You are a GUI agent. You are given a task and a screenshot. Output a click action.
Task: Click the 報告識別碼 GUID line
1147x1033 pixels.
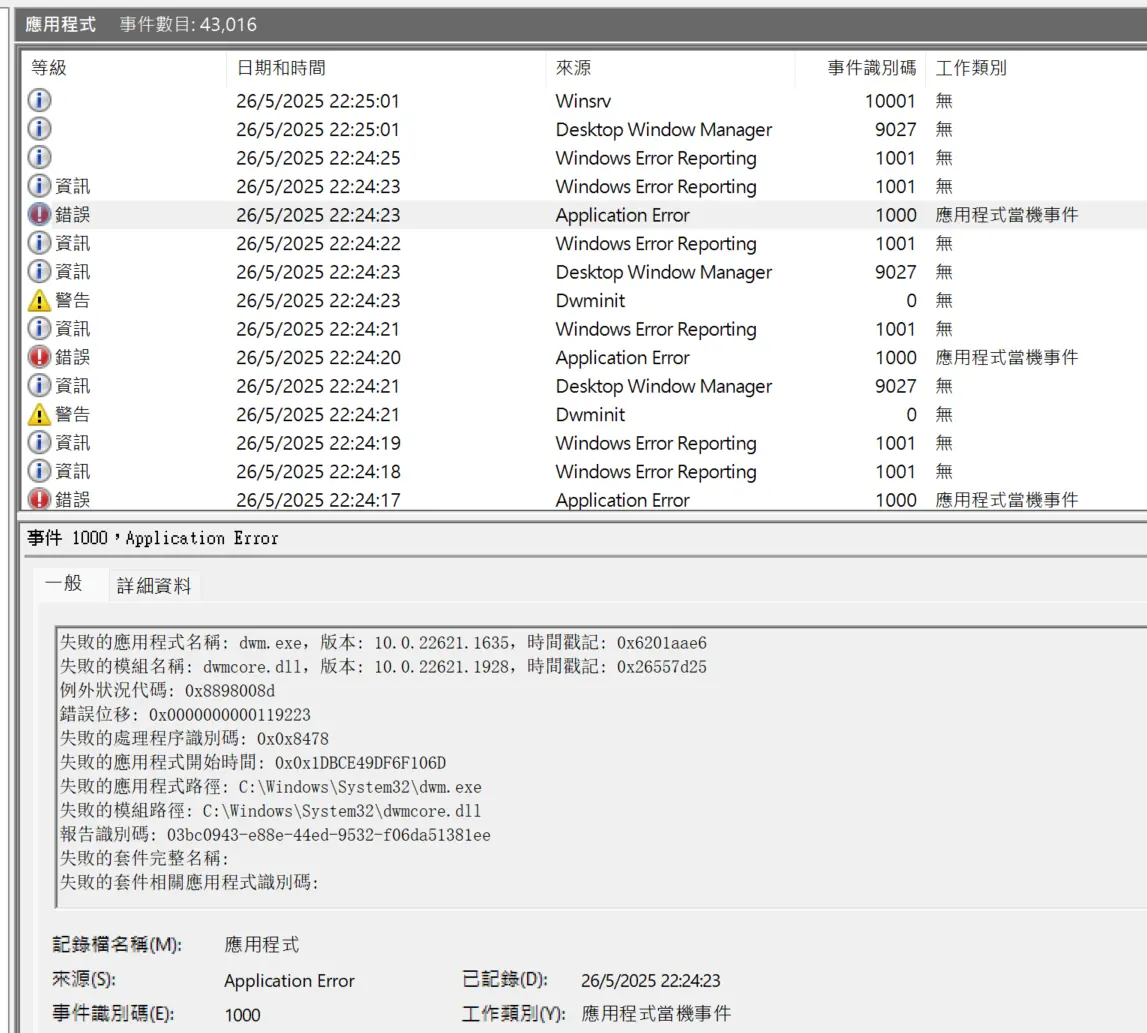tap(274, 835)
